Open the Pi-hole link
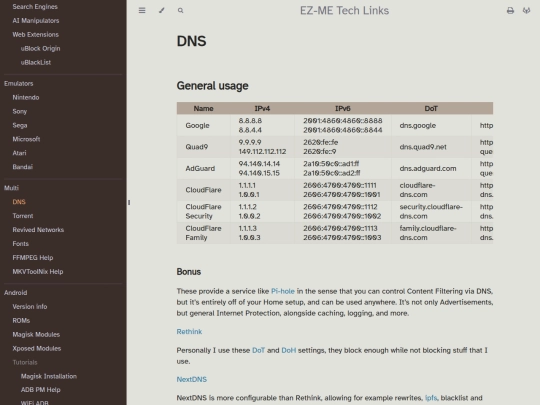This screenshot has height=405, width=540. (x=283, y=291)
